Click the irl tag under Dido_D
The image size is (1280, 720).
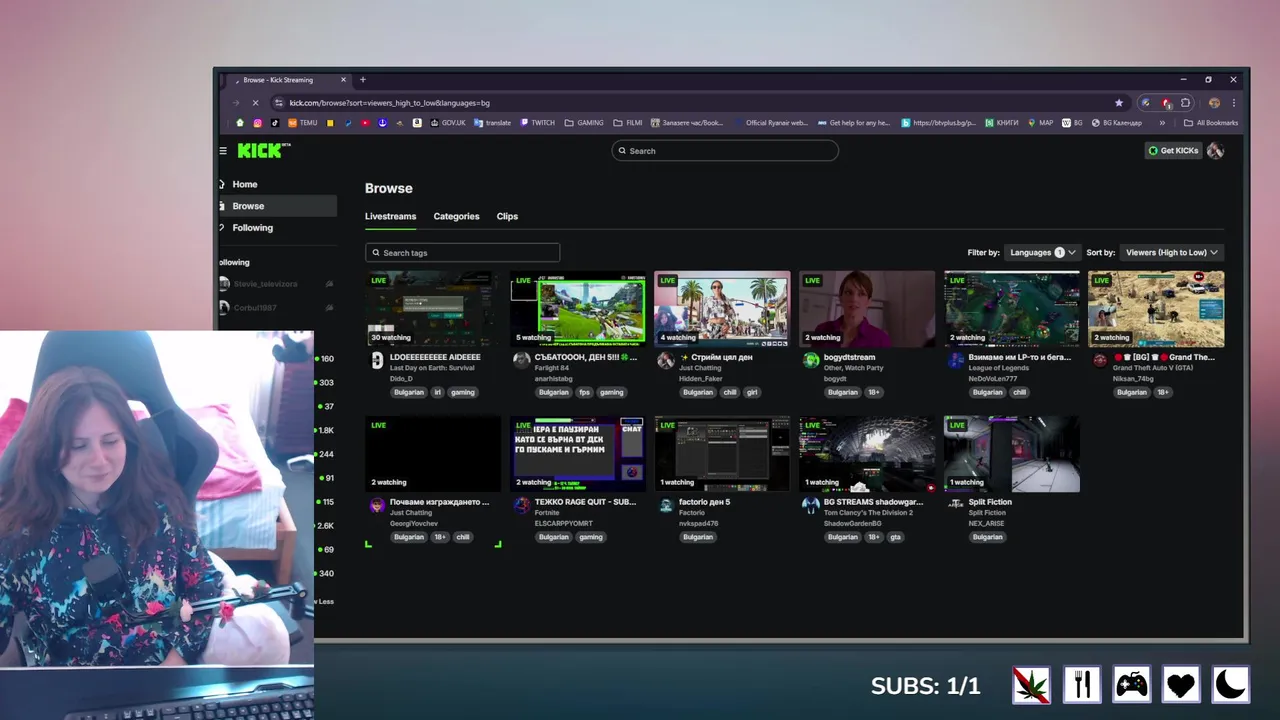[438, 392]
